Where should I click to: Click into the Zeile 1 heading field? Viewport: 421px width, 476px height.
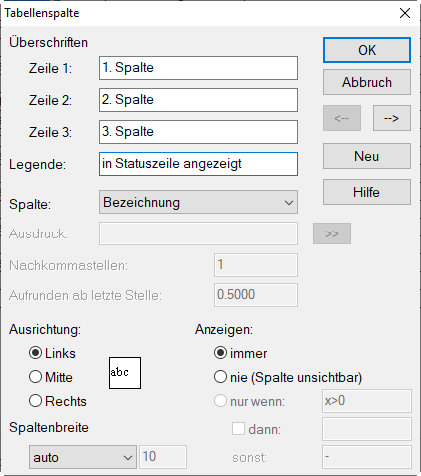click(x=198, y=68)
